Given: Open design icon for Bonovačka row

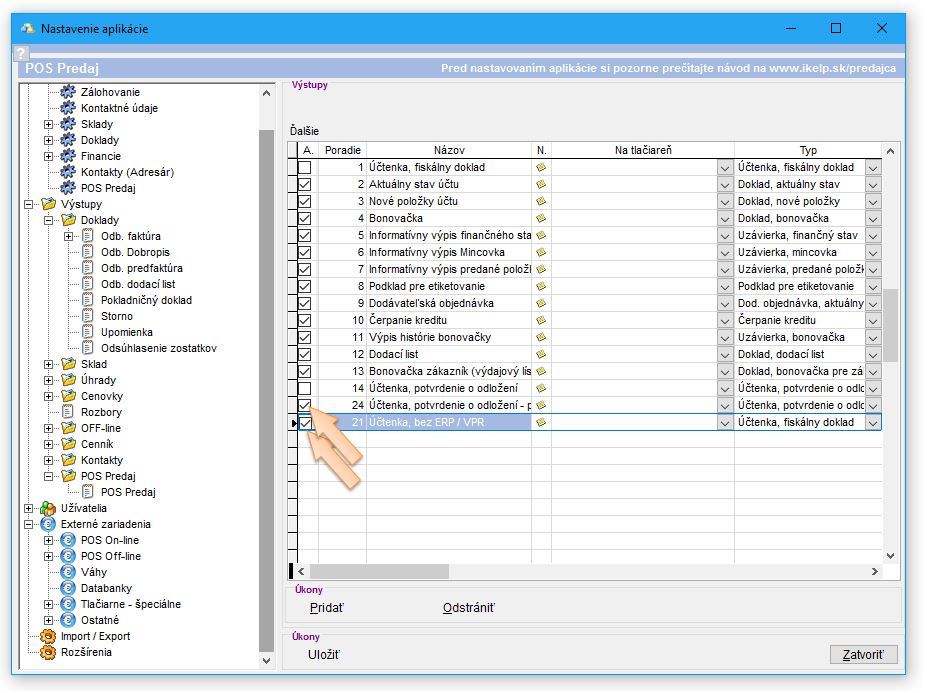Looking at the screenshot, I should [541, 218].
